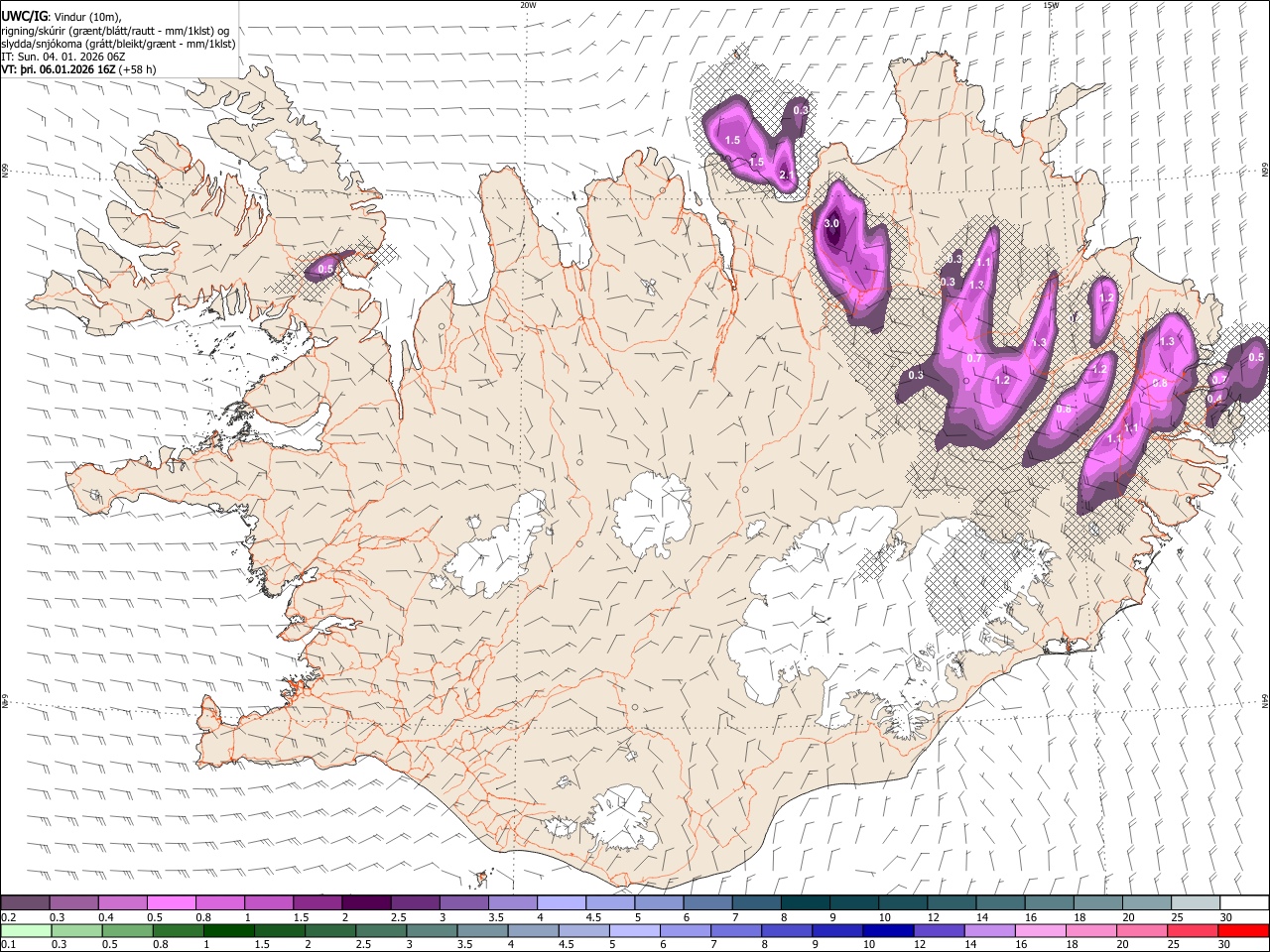Click the 'slydda/snjókoma' legend description line
Screen dimensions: 1270x952
pos(119,44)
